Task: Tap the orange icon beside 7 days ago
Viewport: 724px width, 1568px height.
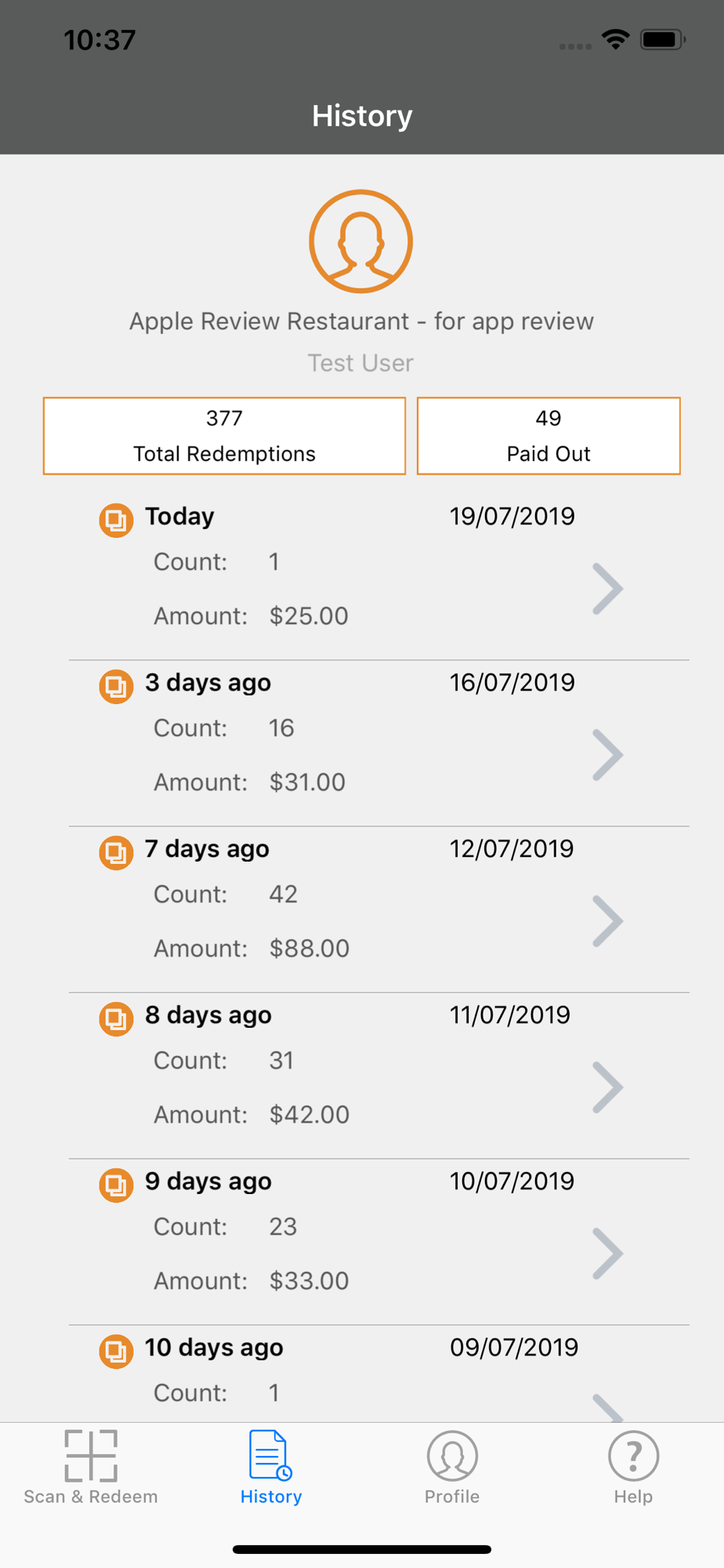Action: coord(116,852)
